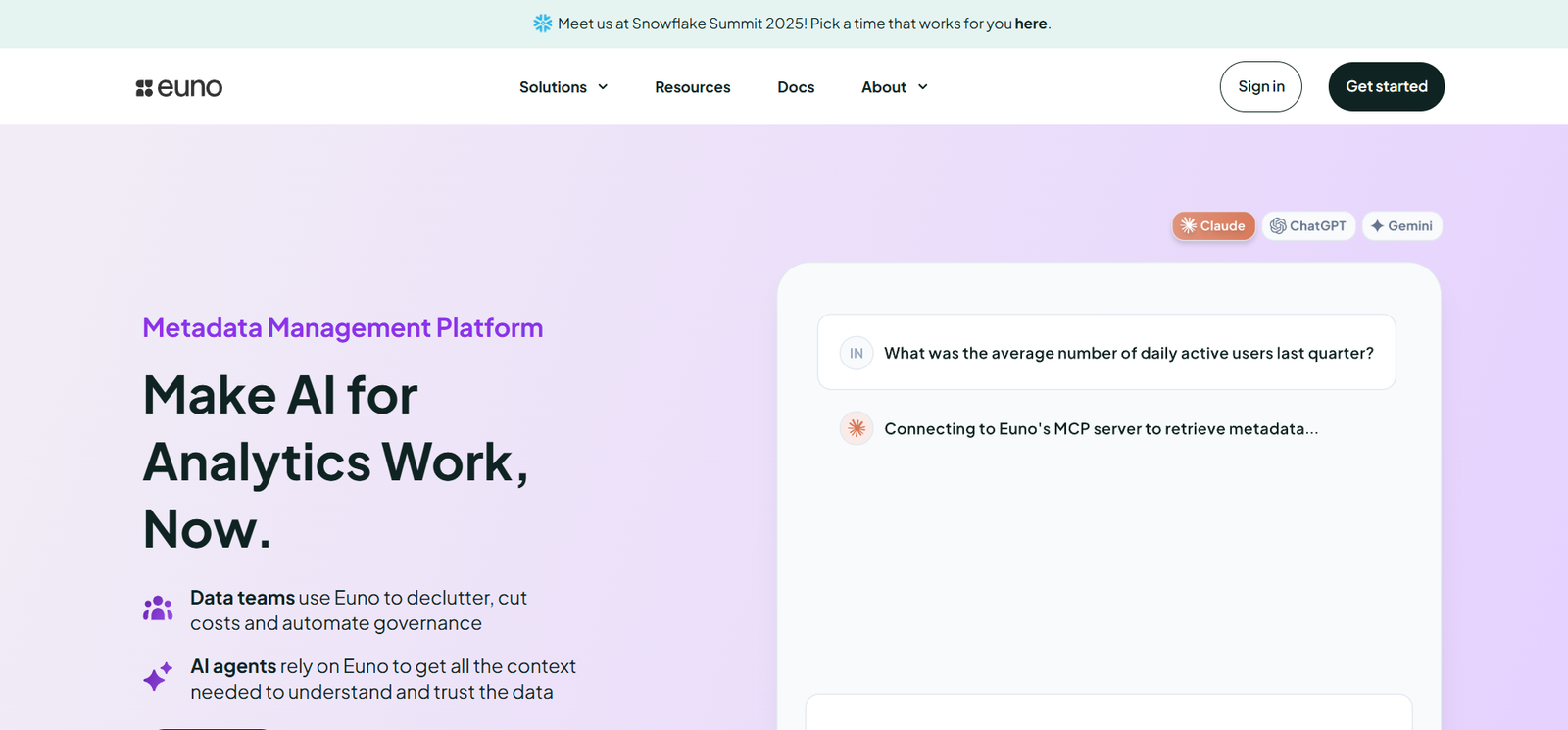This screenshot has width=1568, height=730.
Task: Click the daily active users question box
Action: coord(1106,353)
